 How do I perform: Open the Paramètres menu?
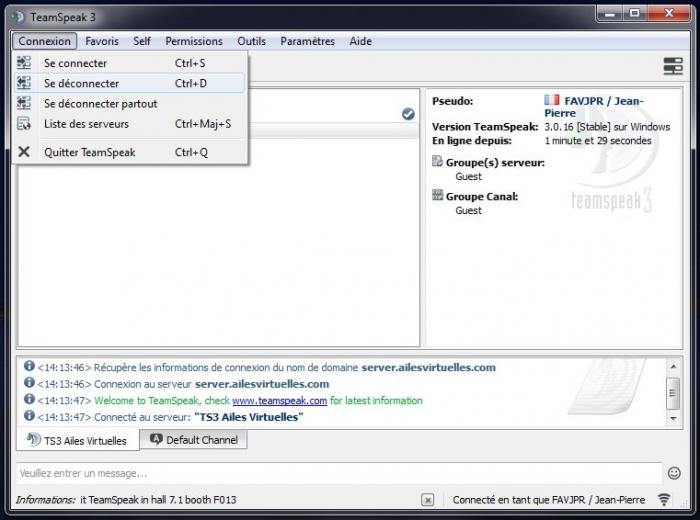(307, 41)
